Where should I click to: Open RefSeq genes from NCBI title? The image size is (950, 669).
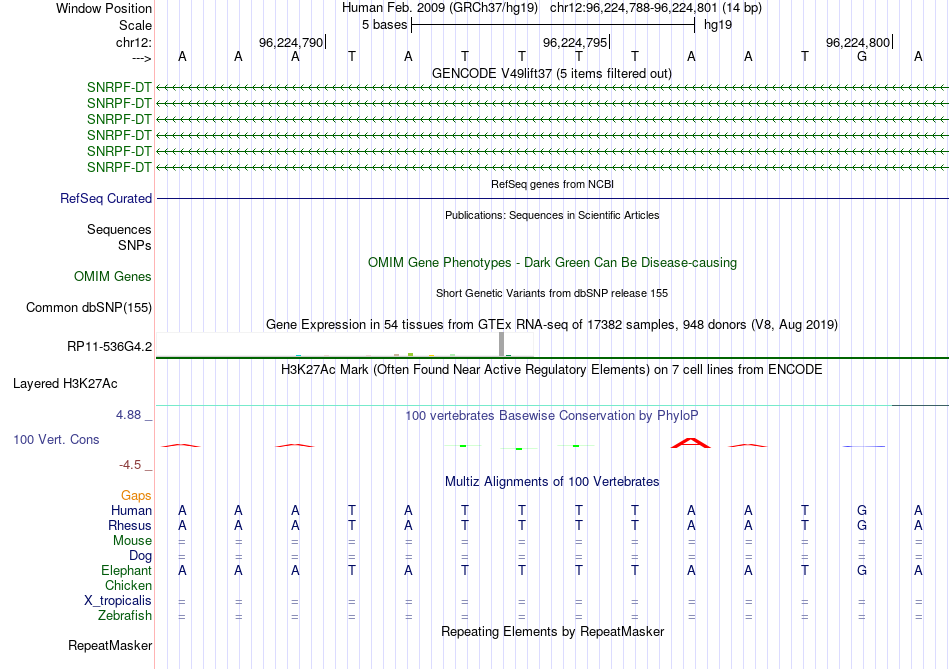[552, 184]
